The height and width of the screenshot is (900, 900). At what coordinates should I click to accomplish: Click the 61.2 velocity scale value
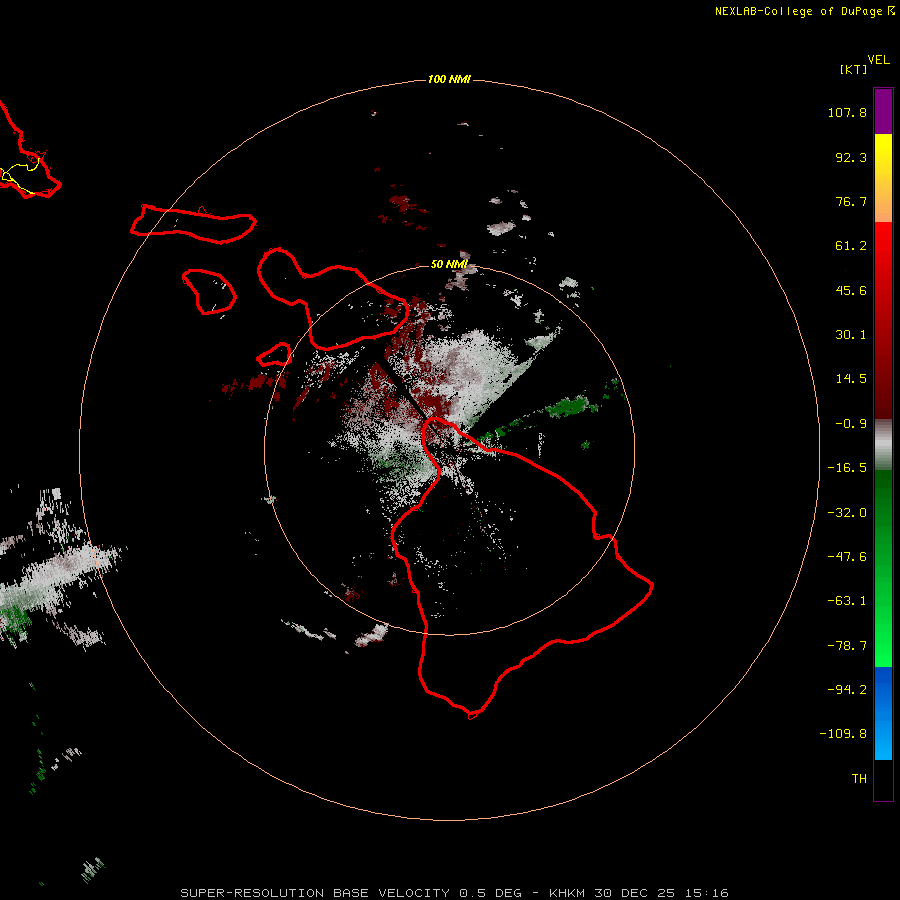(x=851, y=246)
